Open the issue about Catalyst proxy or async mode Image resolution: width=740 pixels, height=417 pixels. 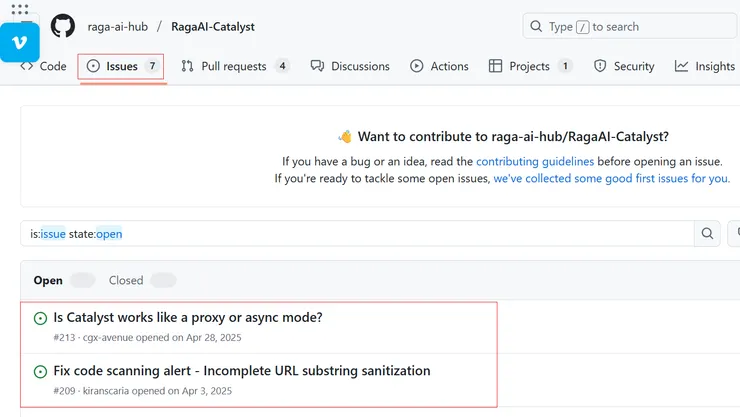[188, 317]
